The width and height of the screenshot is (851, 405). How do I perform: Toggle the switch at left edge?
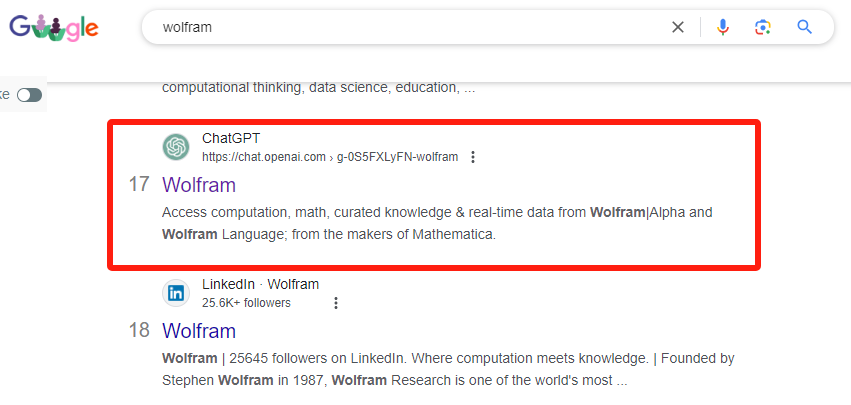[x=29, y=94]
